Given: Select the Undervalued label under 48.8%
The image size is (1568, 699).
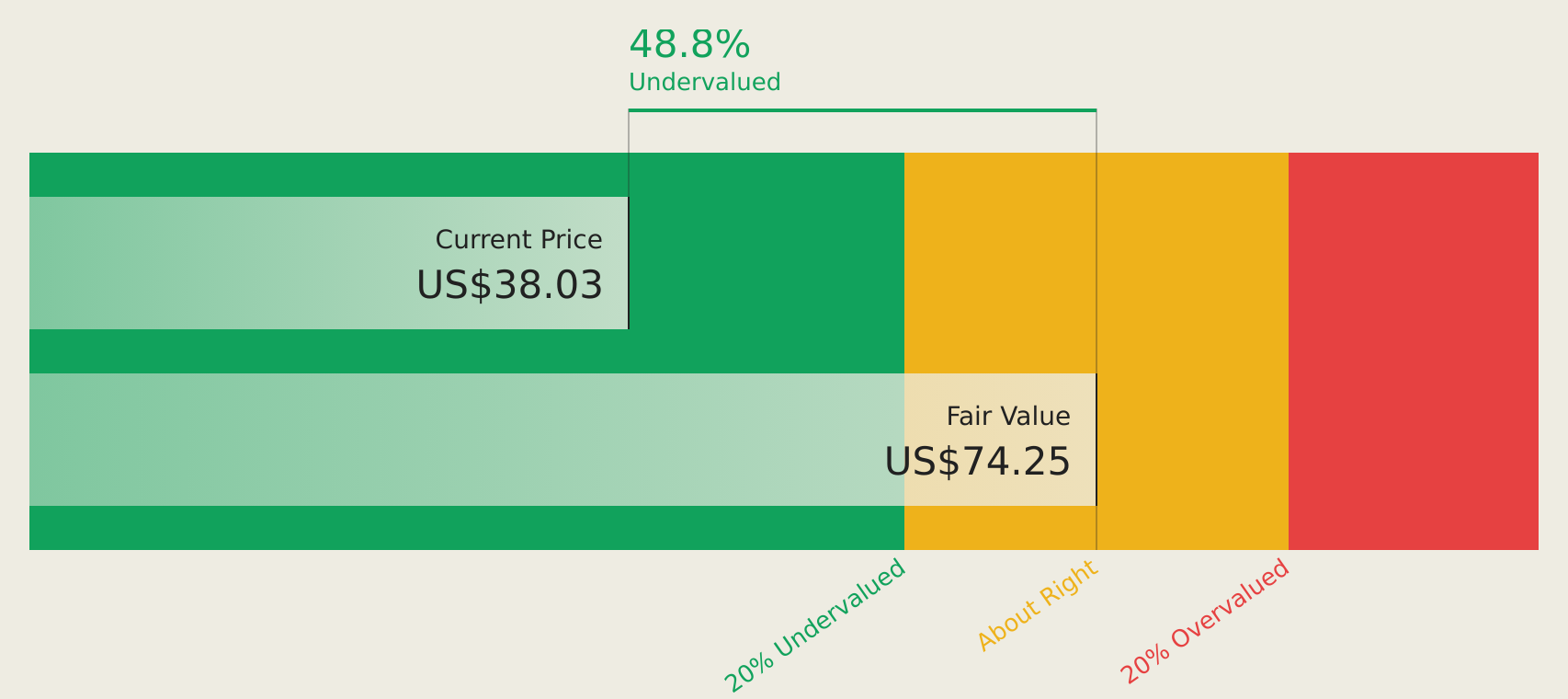Looking at the screenshot, I should [x=705, y=82].
